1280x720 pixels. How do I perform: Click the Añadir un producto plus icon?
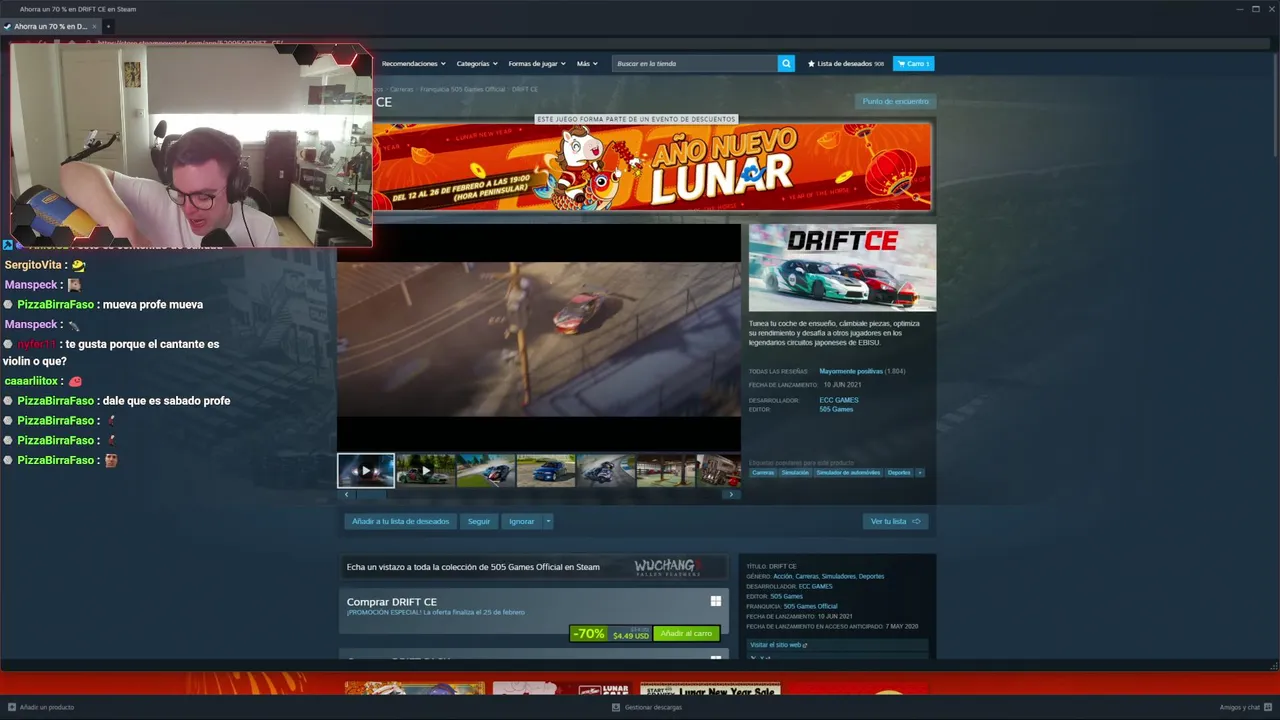pos(12,707)
